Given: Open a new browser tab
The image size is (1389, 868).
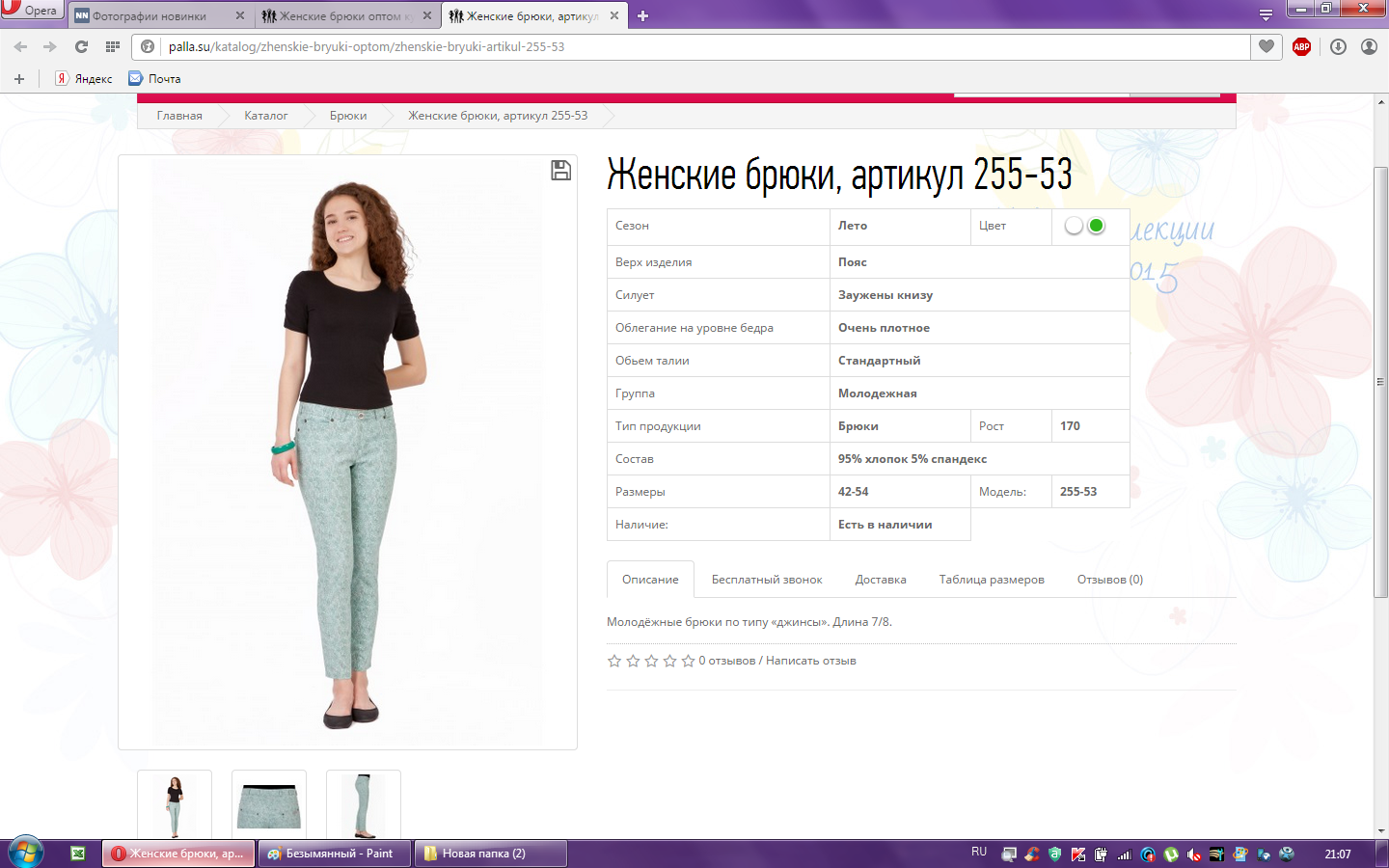Looking at the screenshot, I should tap(643, 15).
